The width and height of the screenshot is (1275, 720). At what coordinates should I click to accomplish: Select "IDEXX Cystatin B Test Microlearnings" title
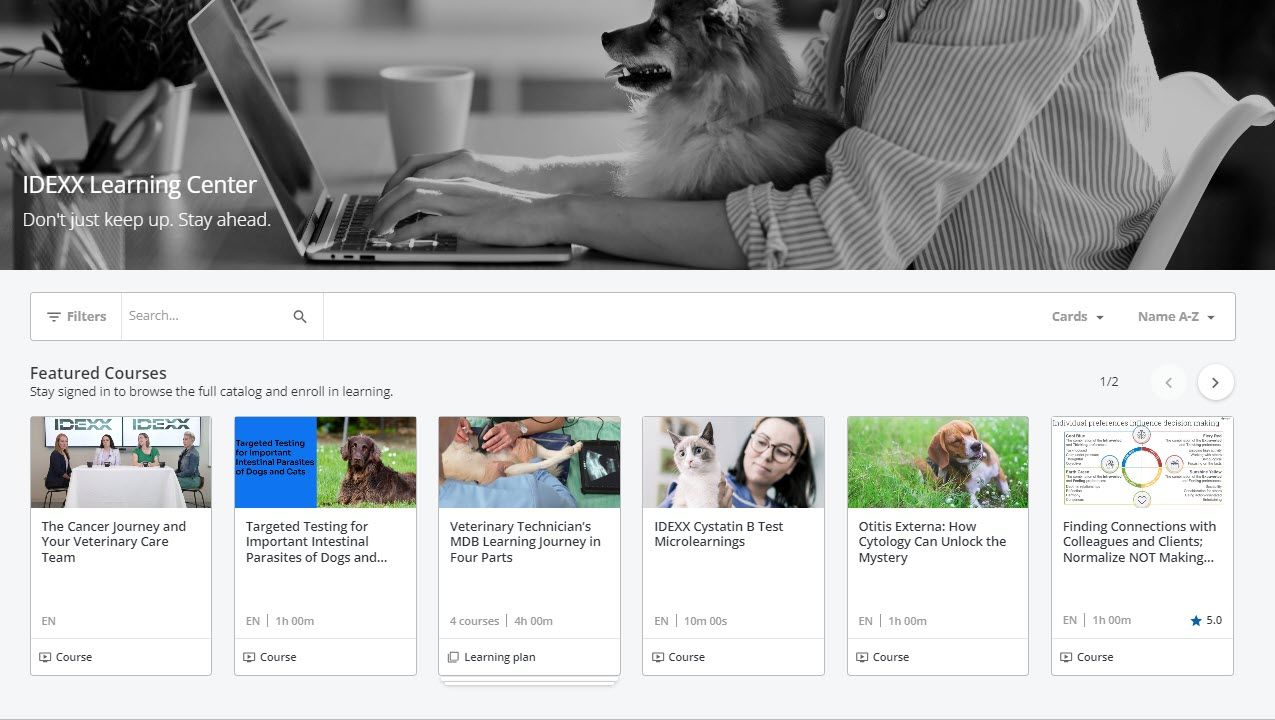[x=719, y=534]
